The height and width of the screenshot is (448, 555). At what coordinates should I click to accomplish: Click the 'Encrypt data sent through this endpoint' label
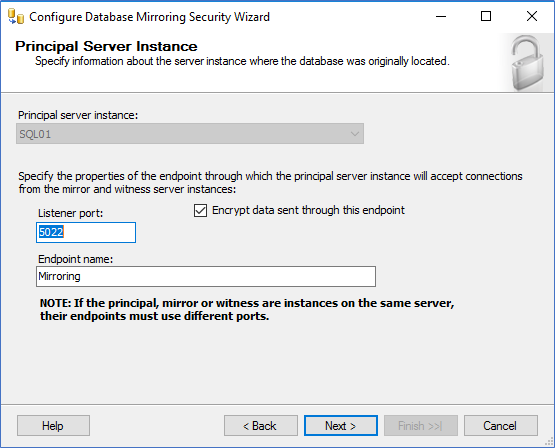tap(308, 210)
